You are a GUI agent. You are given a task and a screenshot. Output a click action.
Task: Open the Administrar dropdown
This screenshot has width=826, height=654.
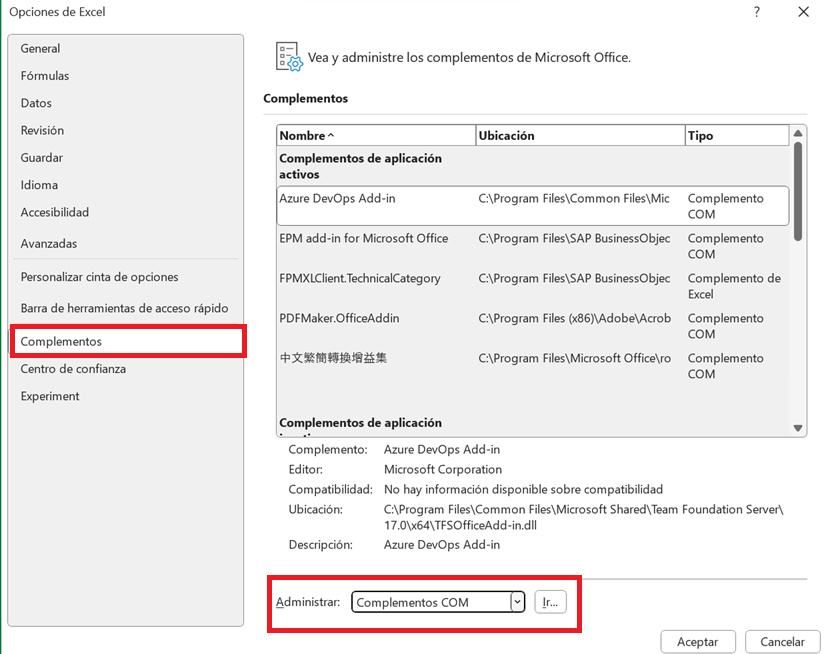pyautogui.click(x=438, y=602)
